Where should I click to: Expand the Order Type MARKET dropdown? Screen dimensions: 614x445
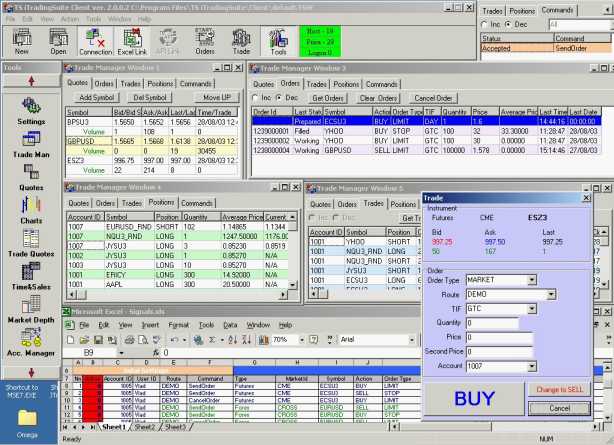pyautogui.click(x=532, y=281)
